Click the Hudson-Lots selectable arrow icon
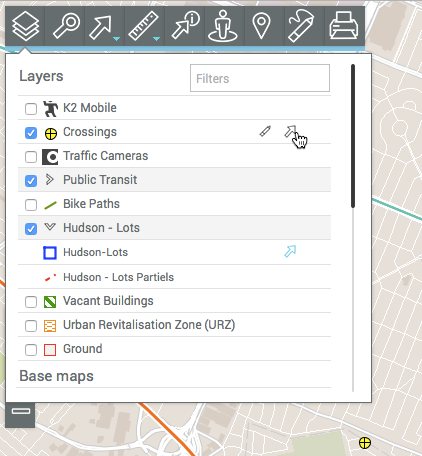422x456 pixels. (290, 251)
